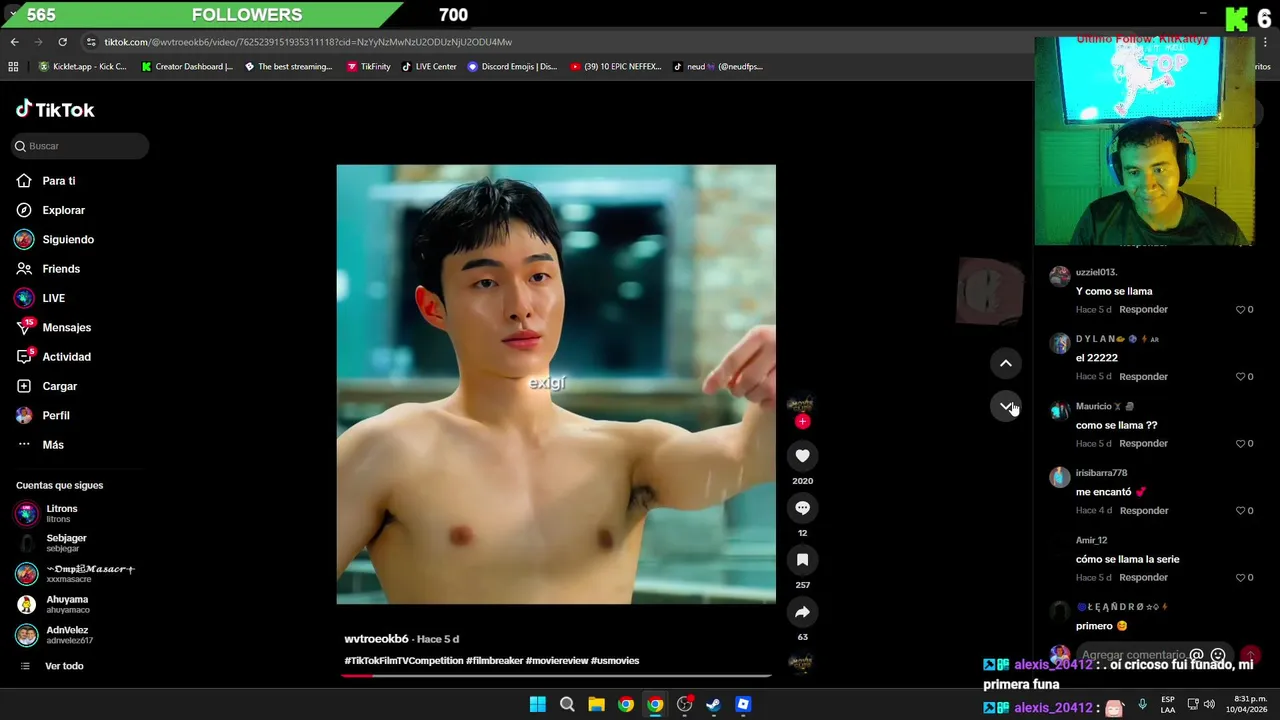The width and height of the screenshot is (1280, 720).
Task: Like uzziel013. comment heart
Action: (x=1241, y=310)
